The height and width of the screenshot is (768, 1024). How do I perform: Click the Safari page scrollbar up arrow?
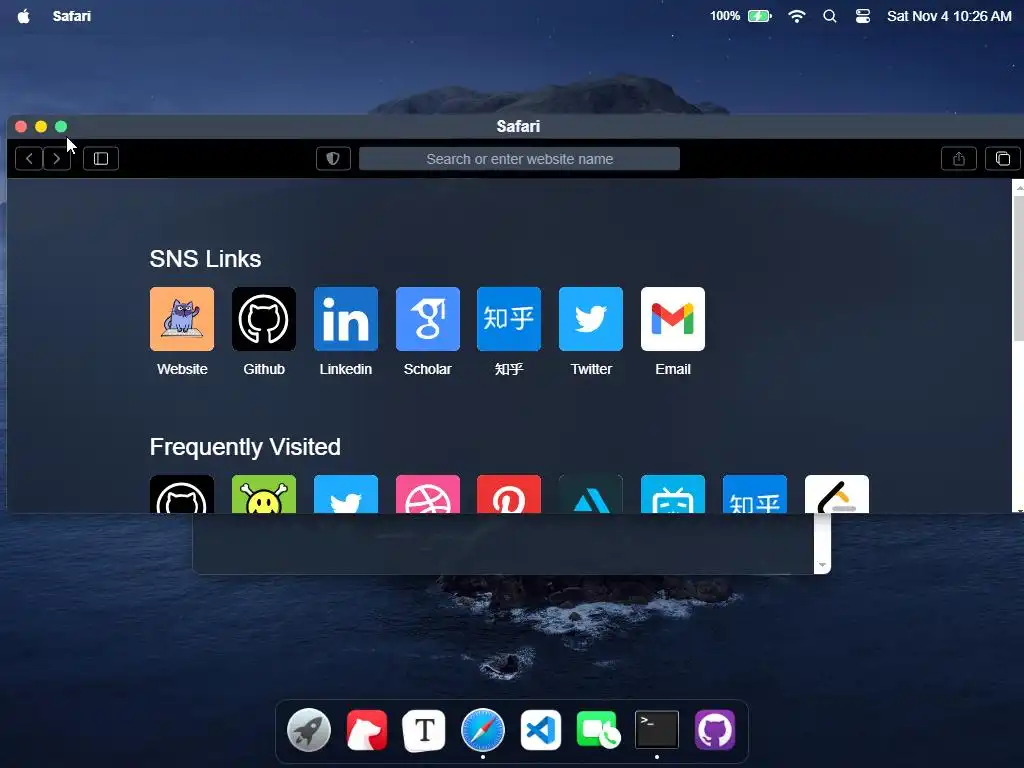1019,187
